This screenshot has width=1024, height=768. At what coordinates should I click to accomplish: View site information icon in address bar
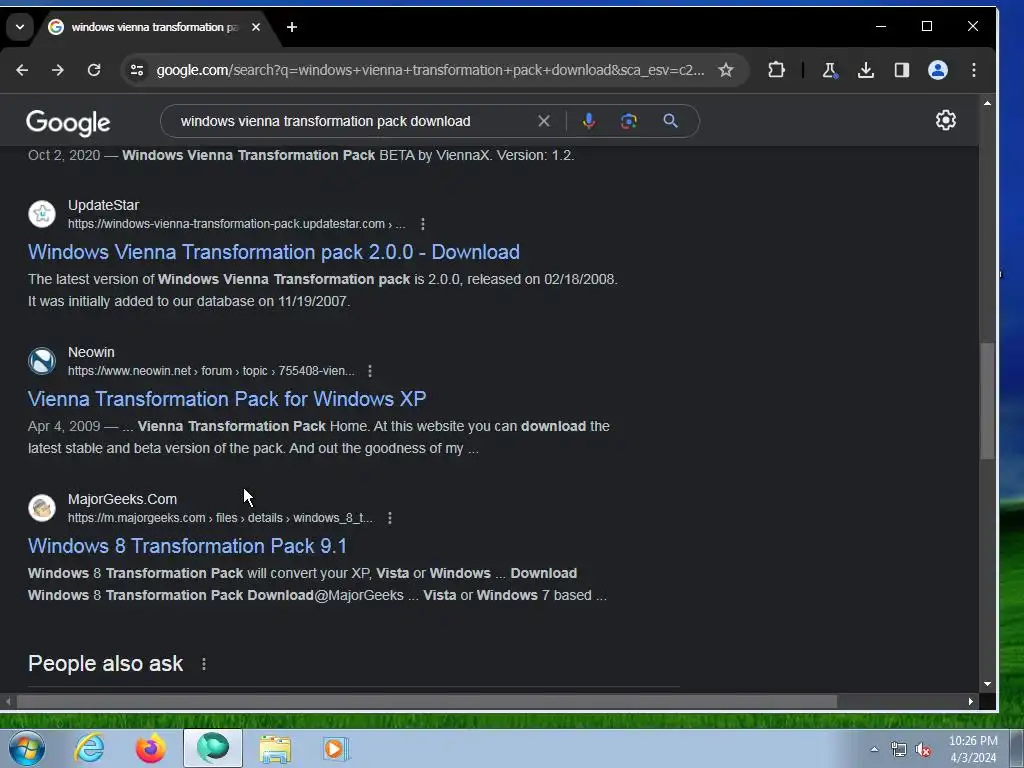click(136, 70)
